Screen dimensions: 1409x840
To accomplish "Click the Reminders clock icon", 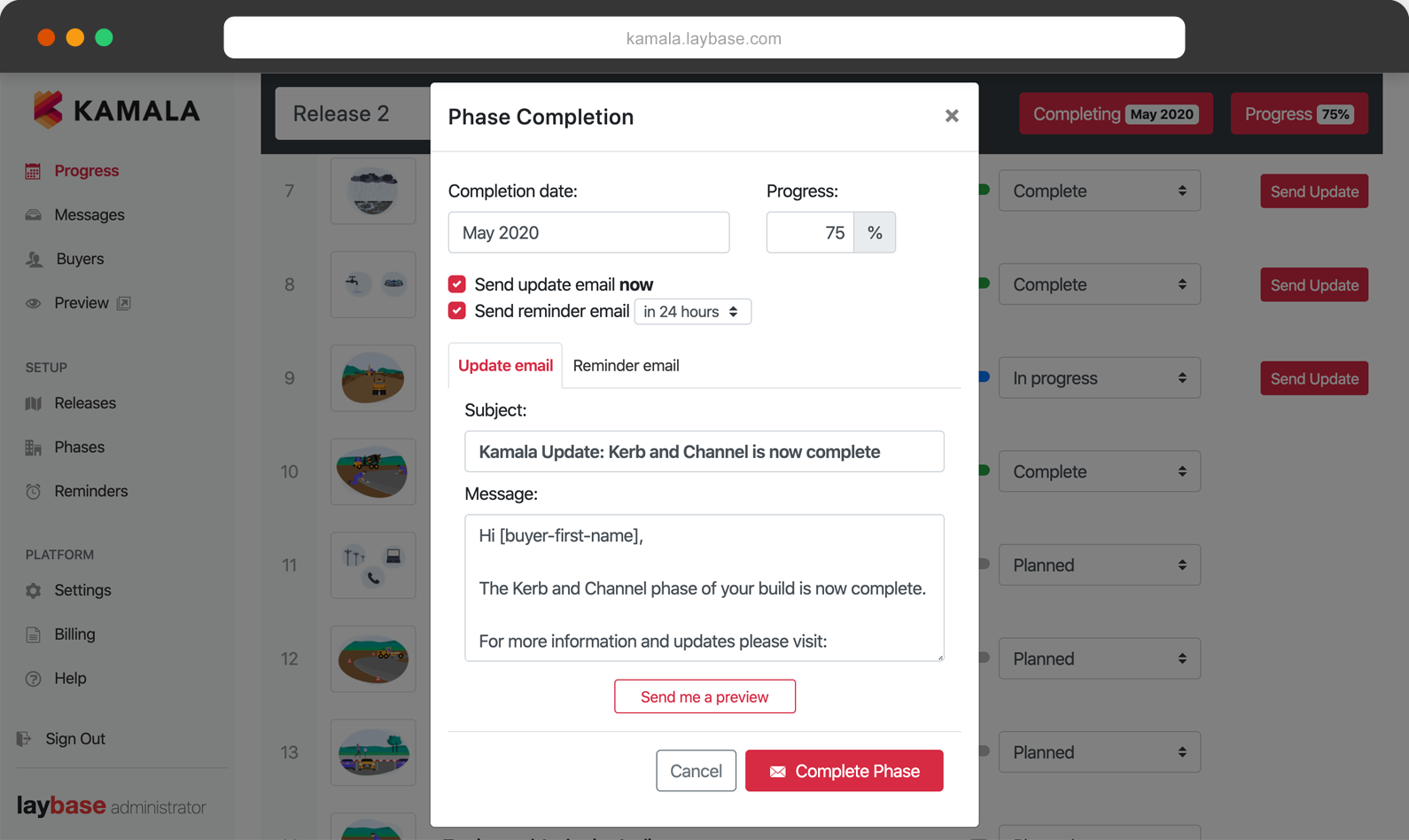I will (33, 491).
